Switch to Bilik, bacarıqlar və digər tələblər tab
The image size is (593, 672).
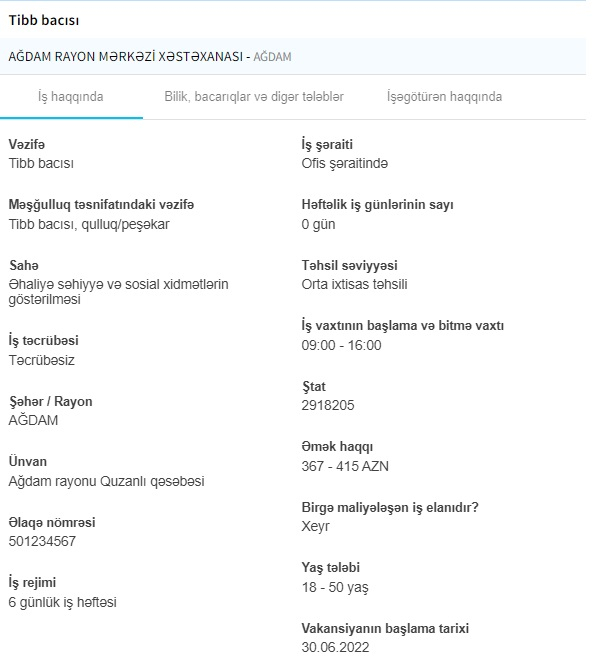coord(254,97)
